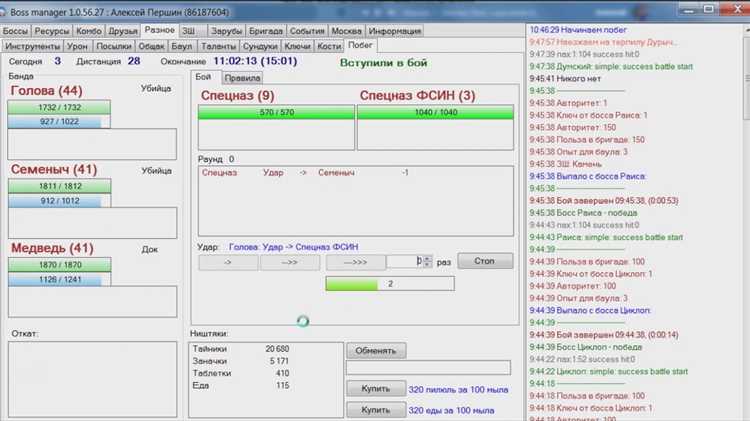
Task: Decrease strike count with the down spinner arrow
Action: pyautogui.click(x=428, y=265)
